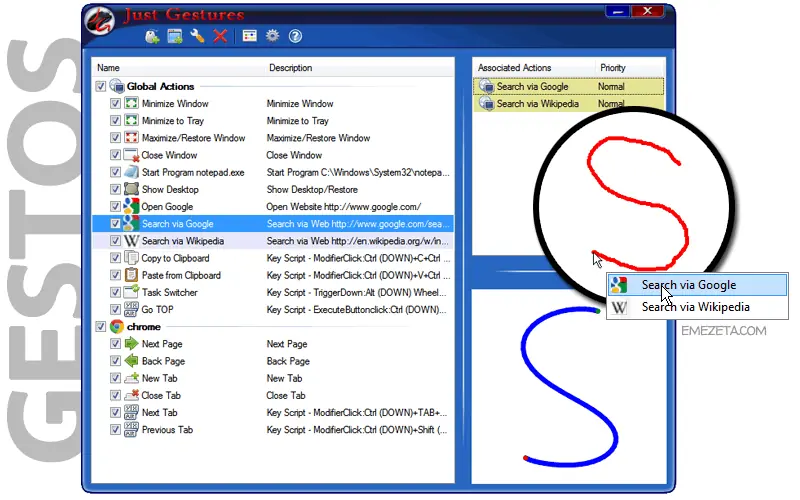Click the green Back Page arrow icon
Screen dimensions: 800x500
pyautogui.click(x=131, y=361)
